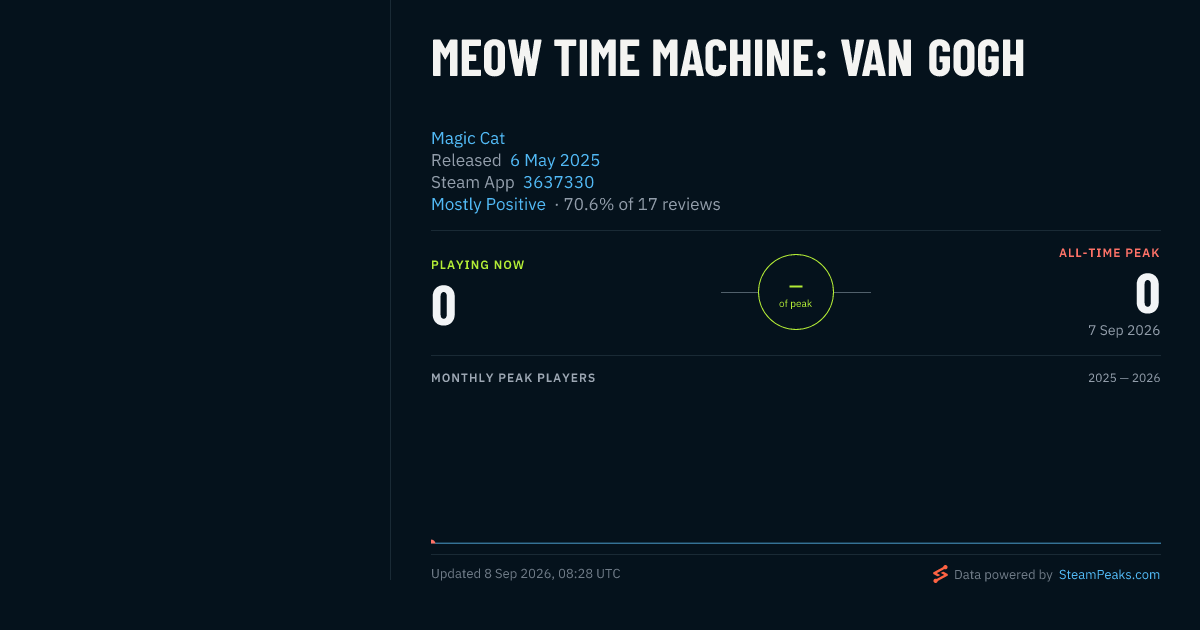Click the SteamPeaks logo icon
This screenshot has width=1200, height=630.
coord(940,574)
